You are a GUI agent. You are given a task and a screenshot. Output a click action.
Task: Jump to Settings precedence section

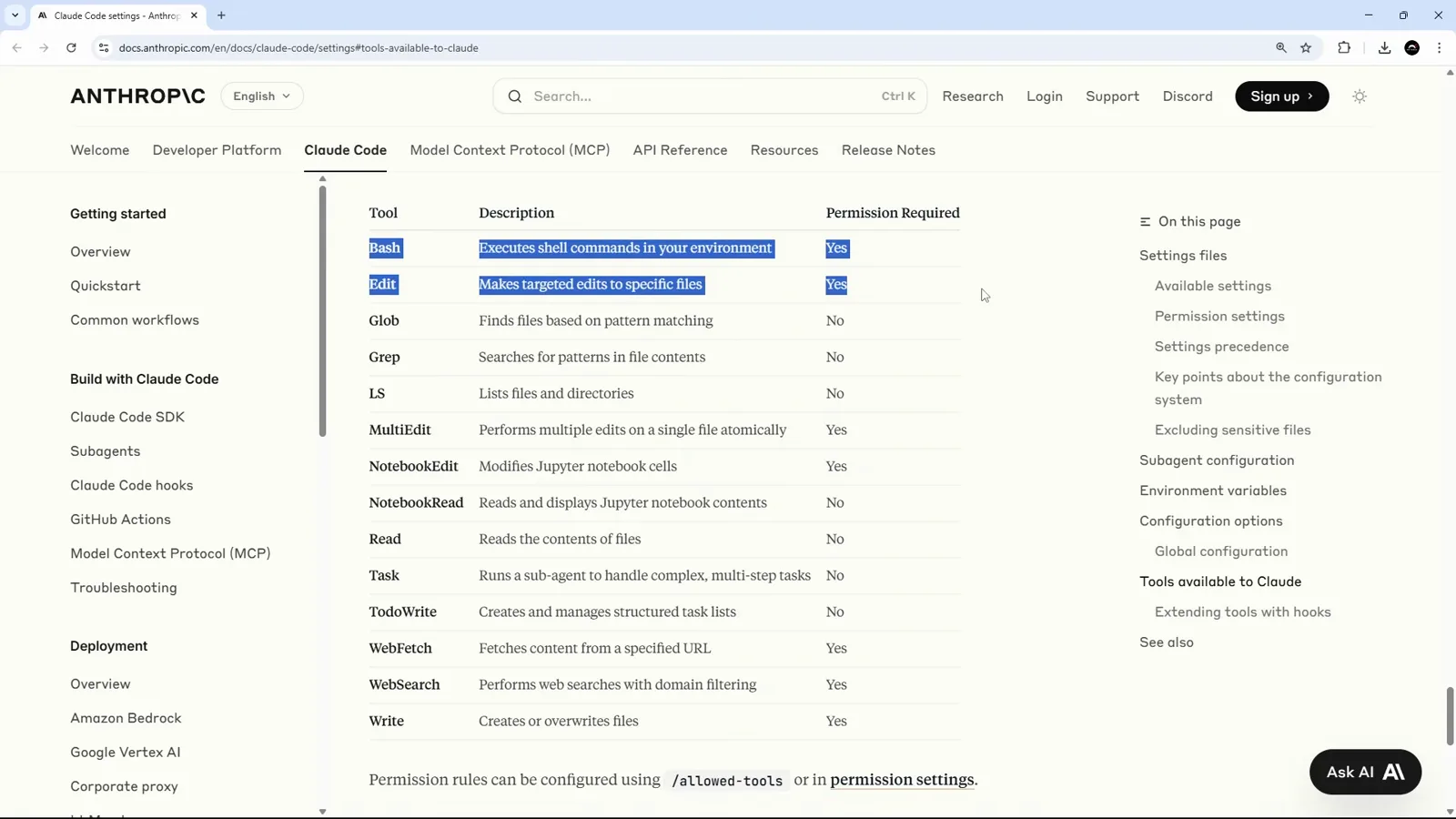click(x=1221, y=347)
